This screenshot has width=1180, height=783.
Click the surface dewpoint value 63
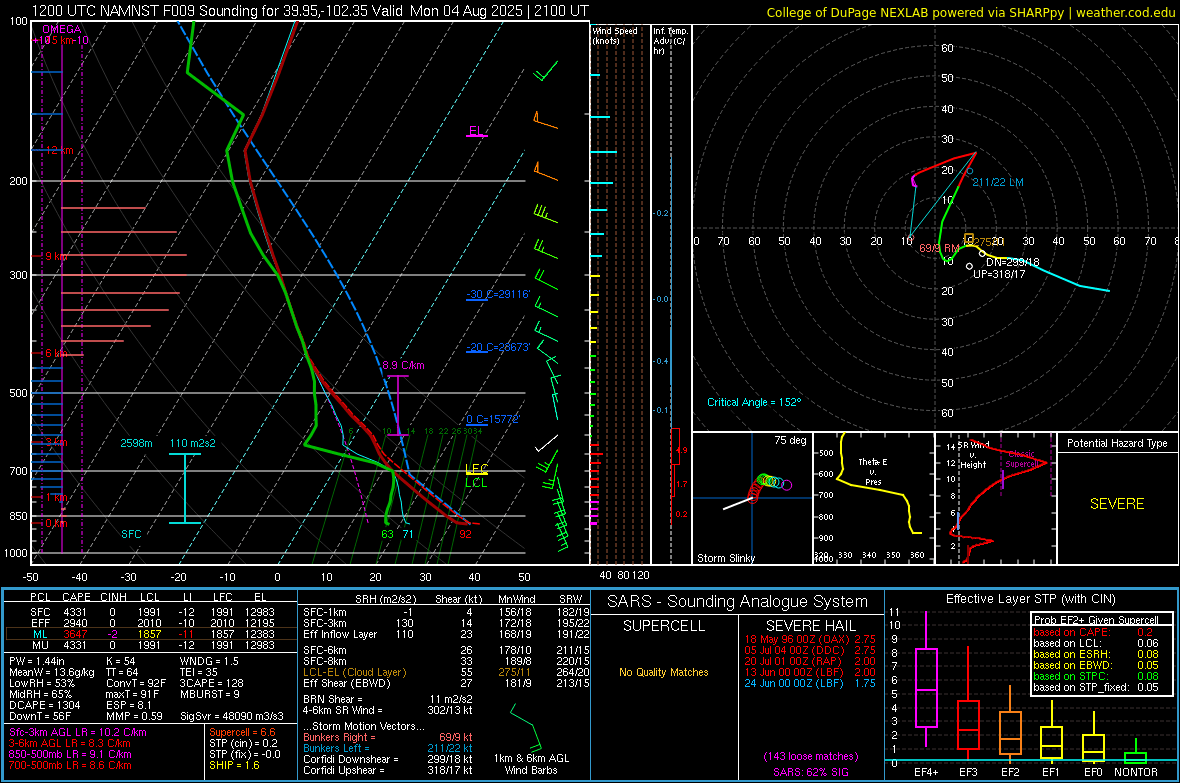[388, 534]
